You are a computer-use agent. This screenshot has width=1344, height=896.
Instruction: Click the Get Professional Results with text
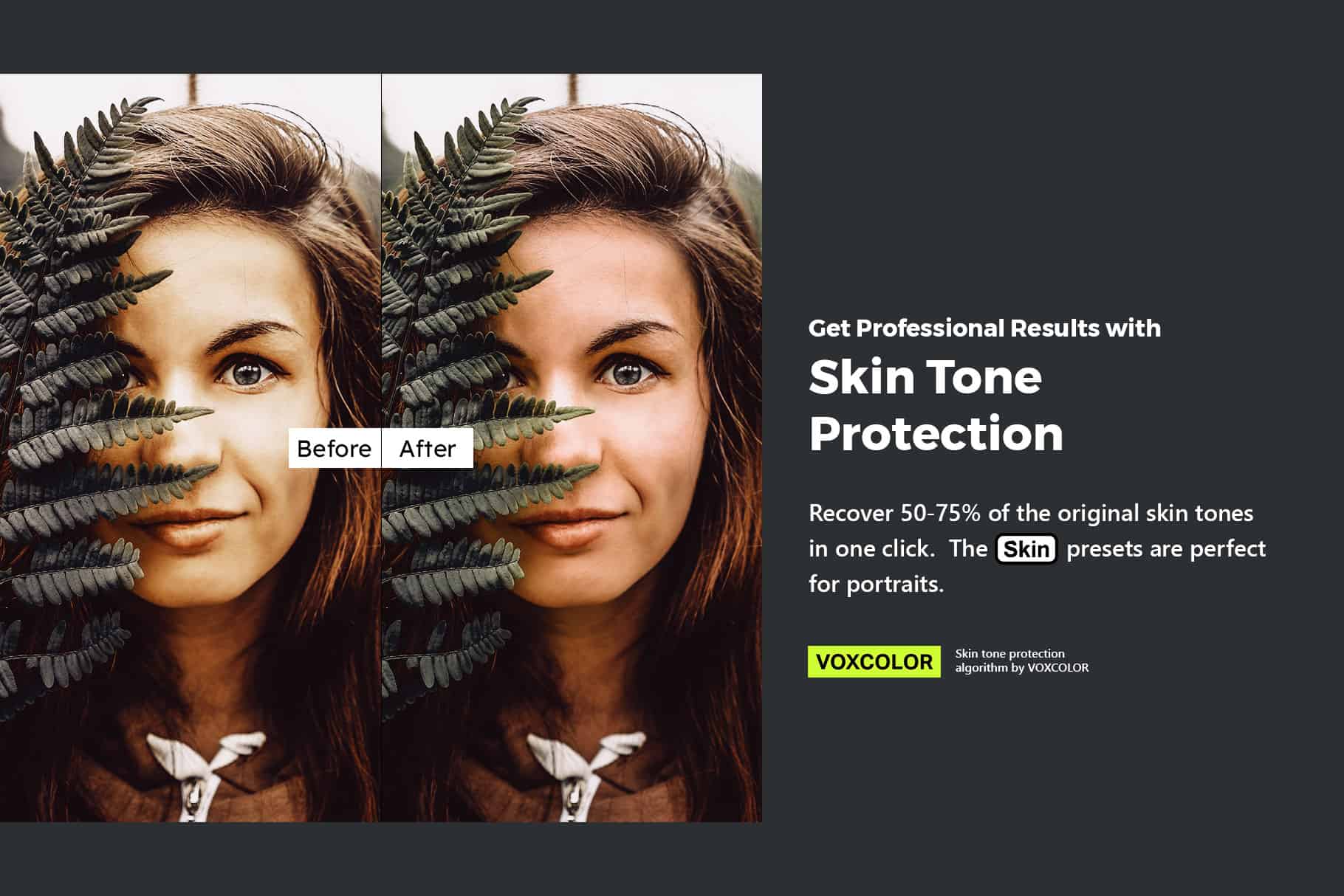984,328
